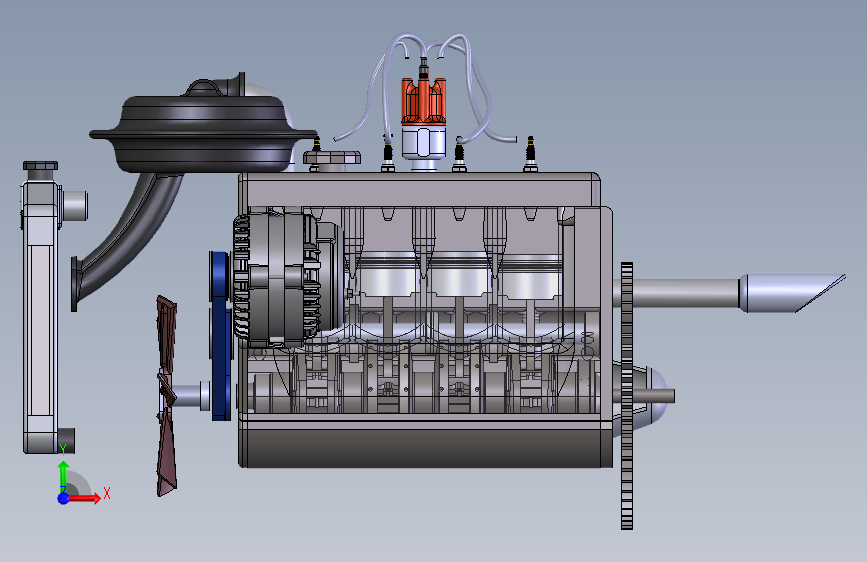867x562 pixels.
Task: Select the finned alternator housing
Action: pyautogui.click(x=276, y=279)
